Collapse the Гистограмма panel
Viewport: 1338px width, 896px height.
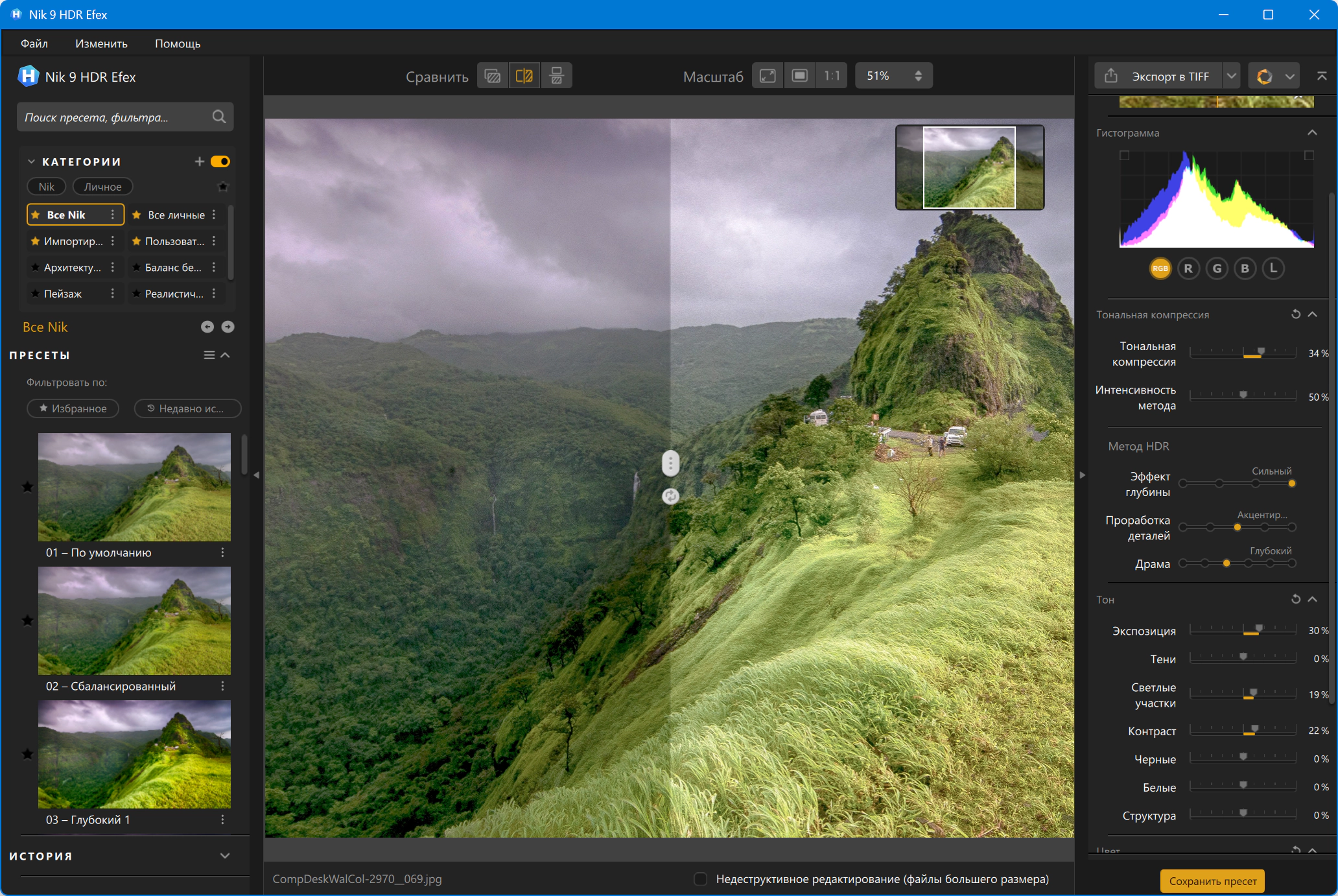click(x=1313, y=132)
